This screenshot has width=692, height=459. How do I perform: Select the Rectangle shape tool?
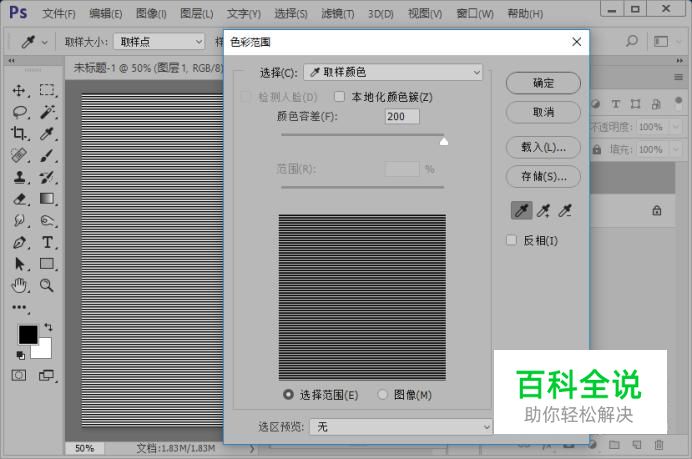[x=47, y=263]
